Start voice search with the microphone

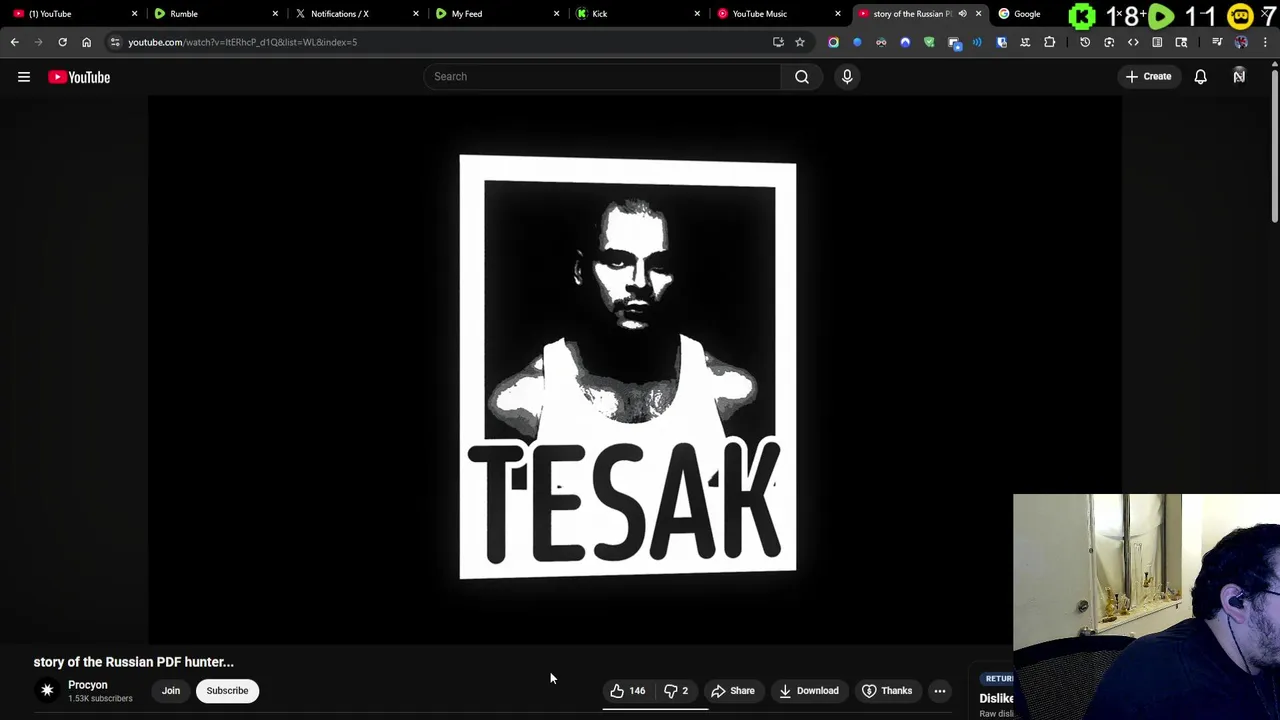pyautogui.click(x=847, y=76)
